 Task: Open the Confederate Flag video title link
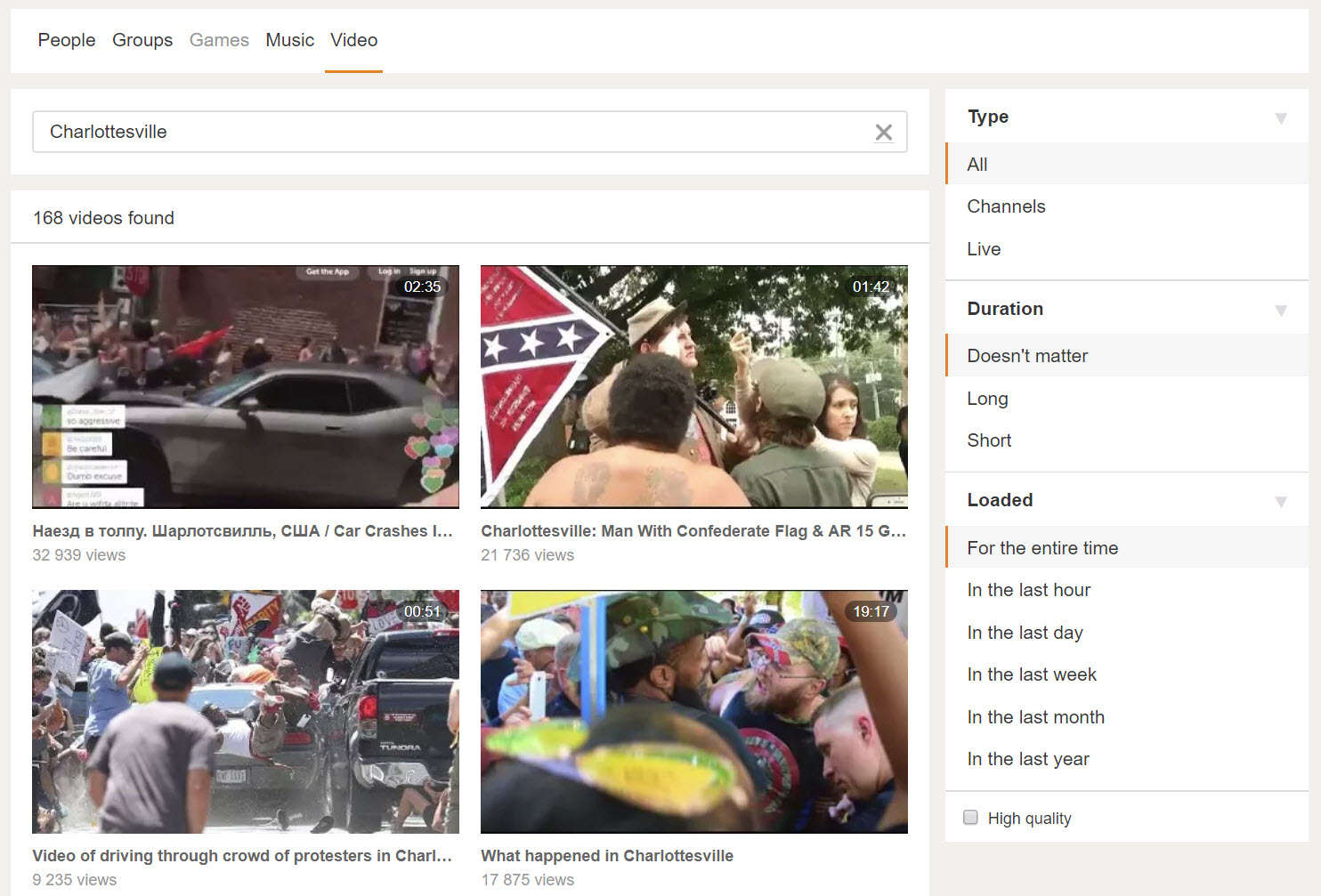[693, 531]
